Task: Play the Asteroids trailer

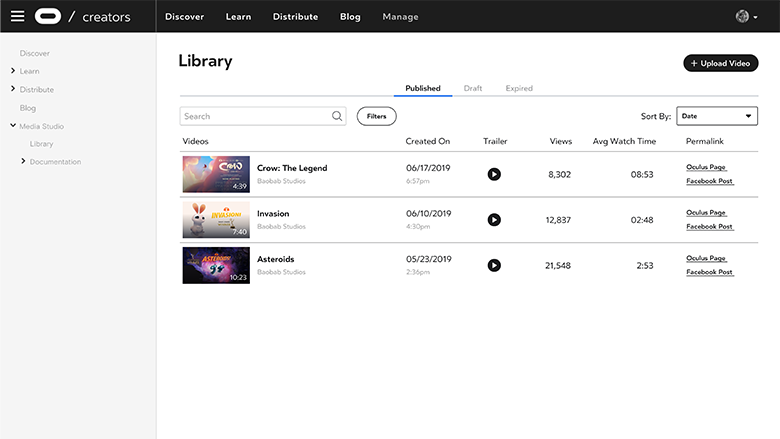Action: [x=494, y=265]
